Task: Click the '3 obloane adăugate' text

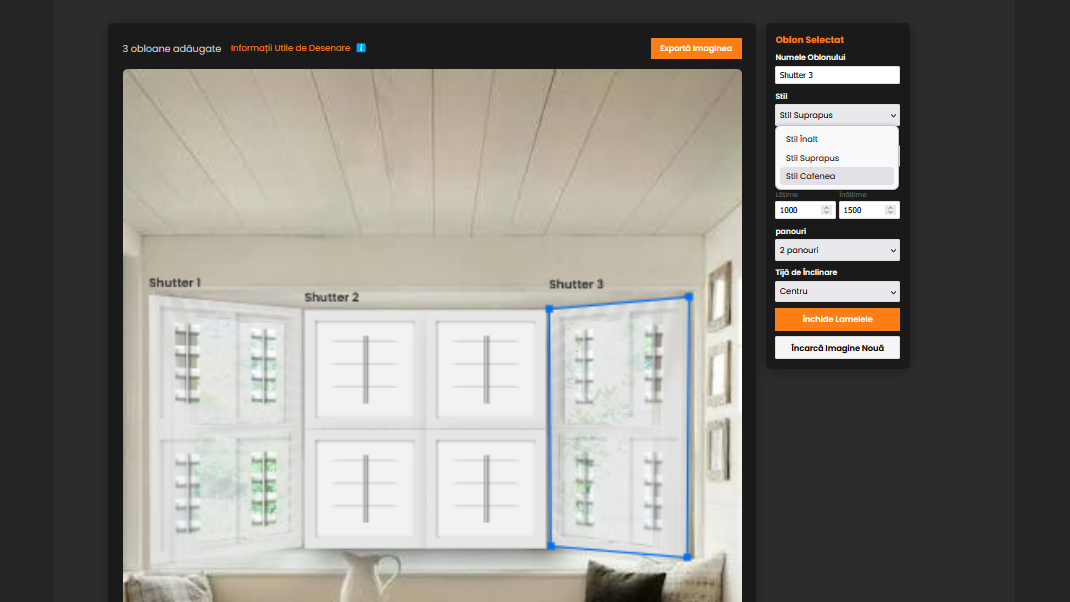Action: click(x=172, y=48)
